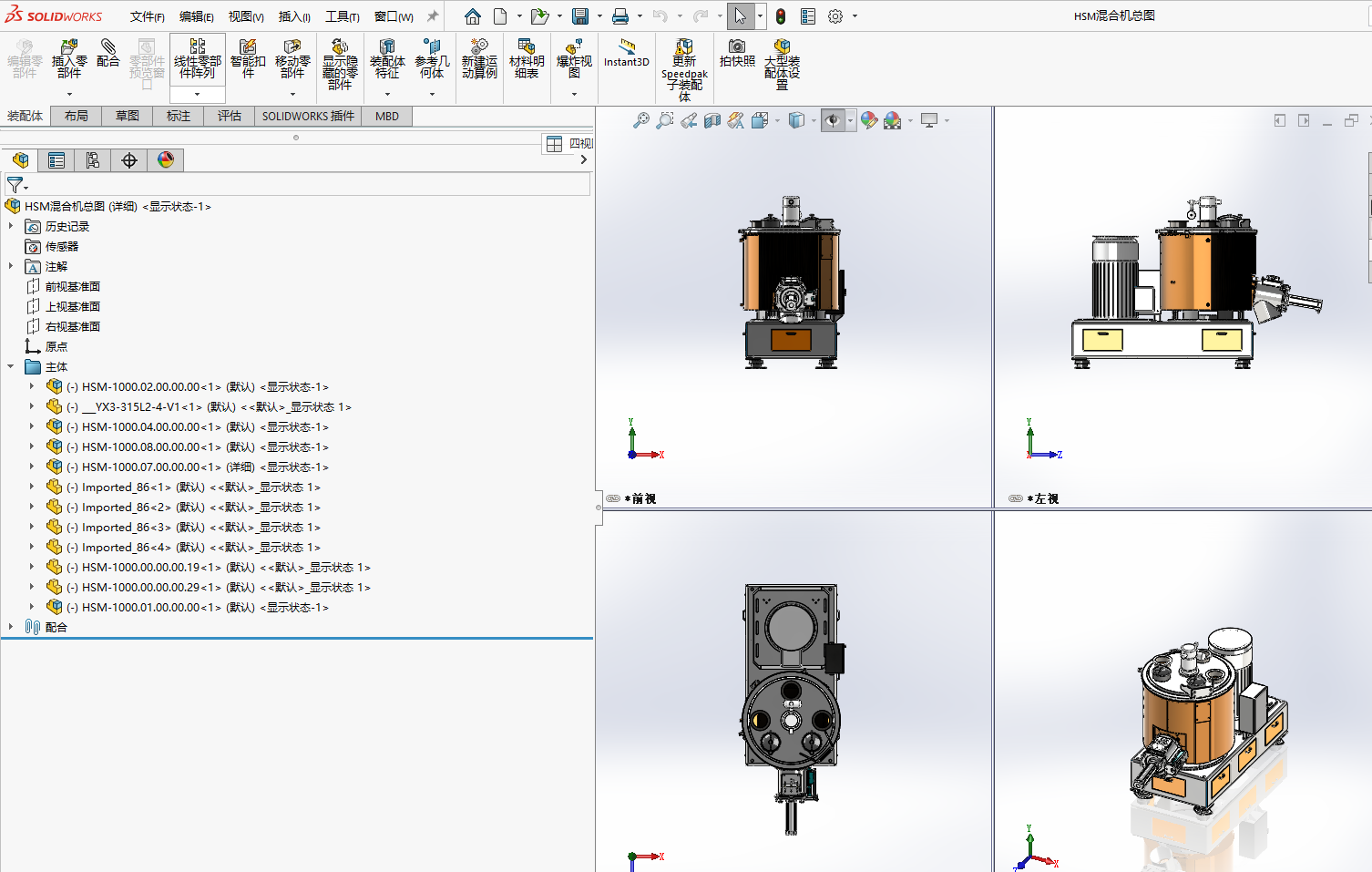This screenshot has width=1372, height=872.
Task: Open the 文件(F) menu
Action: click(x=147, y=16)
